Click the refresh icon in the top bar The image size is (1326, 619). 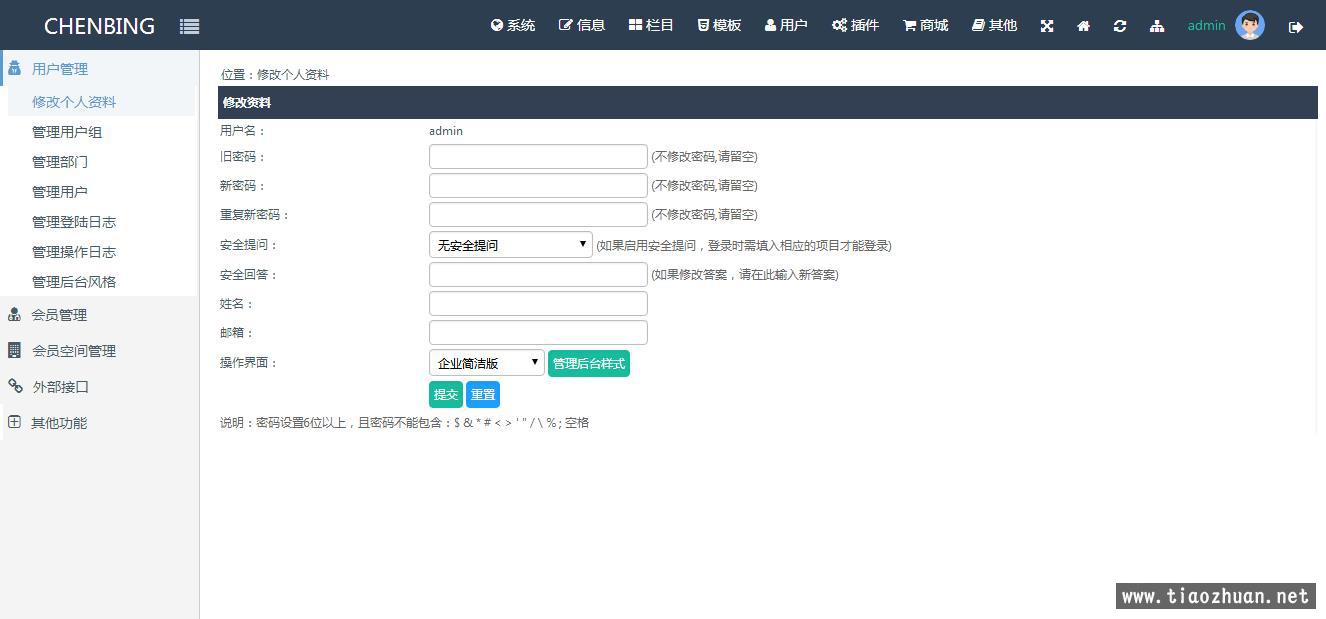(1120, 26)
